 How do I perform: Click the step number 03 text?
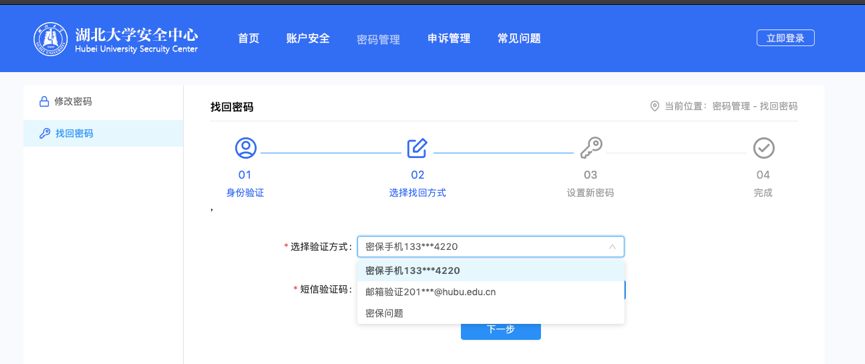590,175
